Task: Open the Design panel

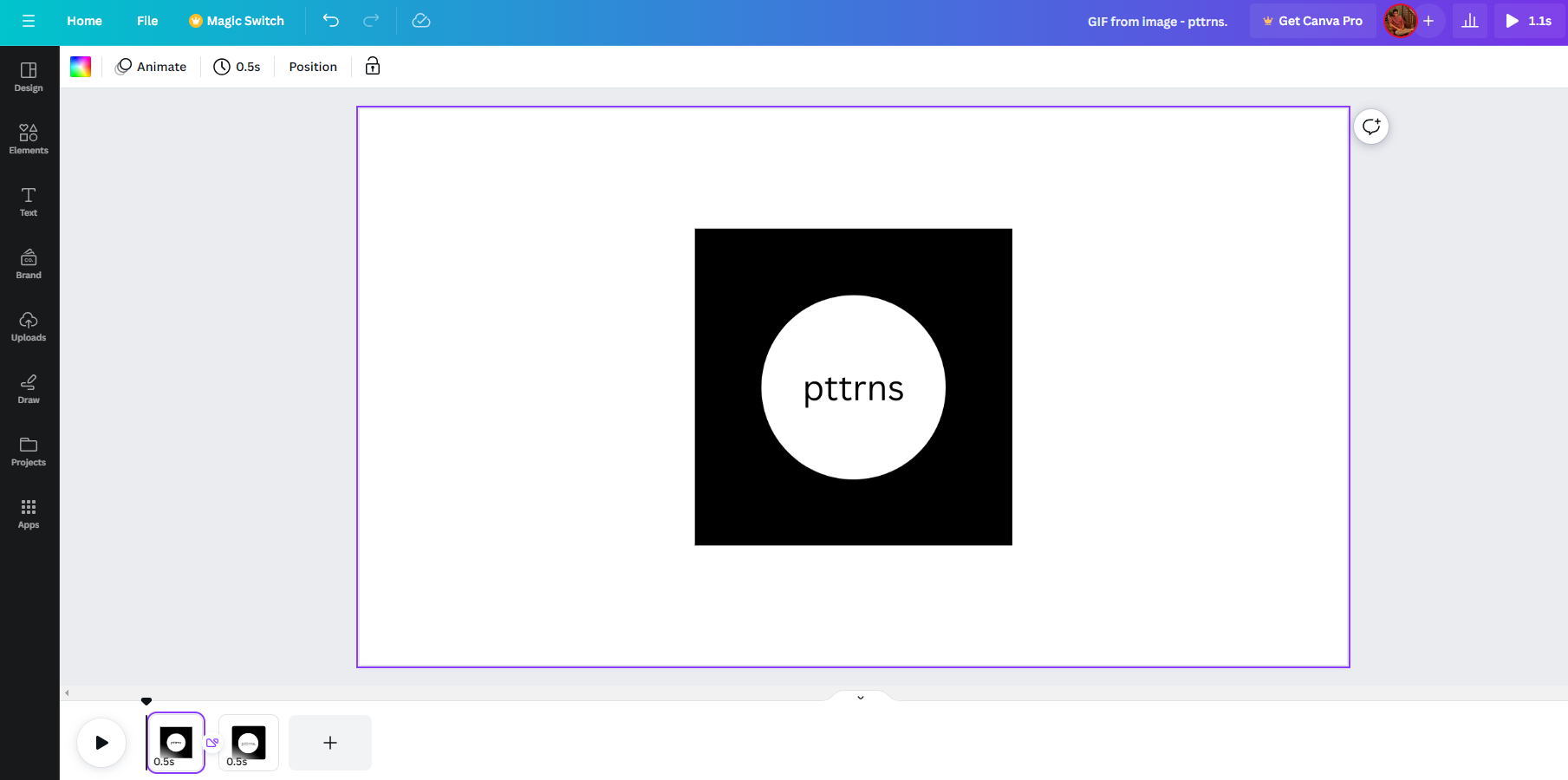Action: 29,77
